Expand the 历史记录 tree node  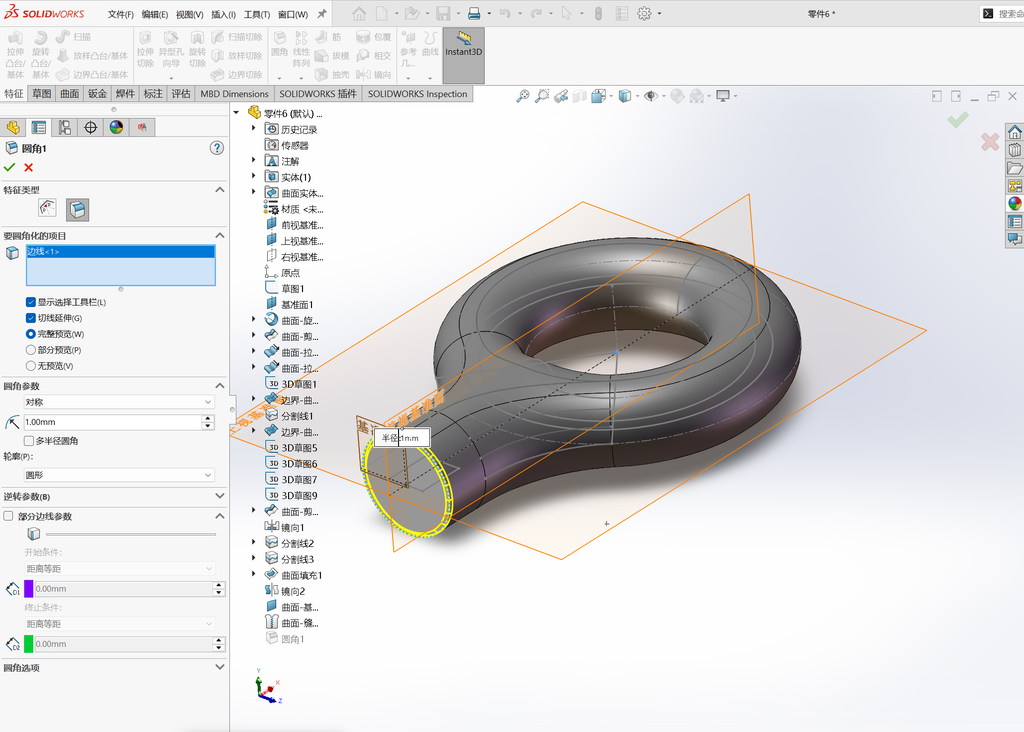pyautogui.click(x=254, y=129)
